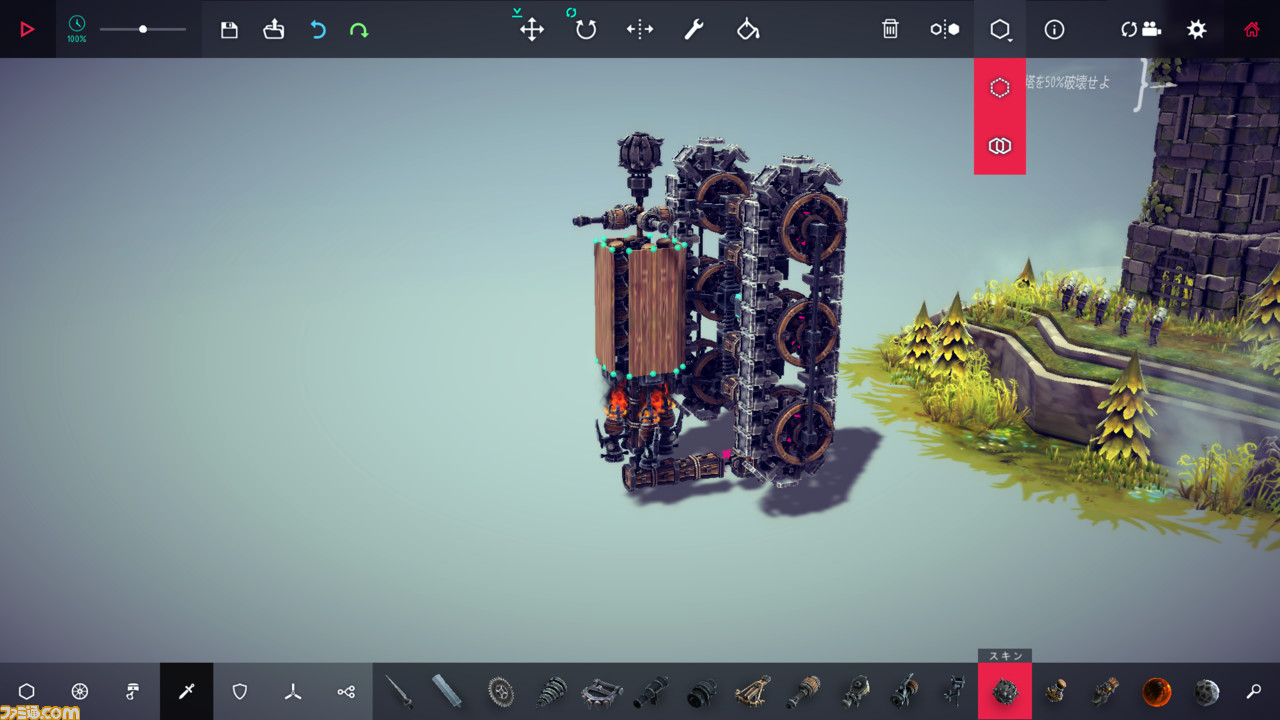Undo the last action with the blue arrow
1280x720 pixels.
coord(318,30)
